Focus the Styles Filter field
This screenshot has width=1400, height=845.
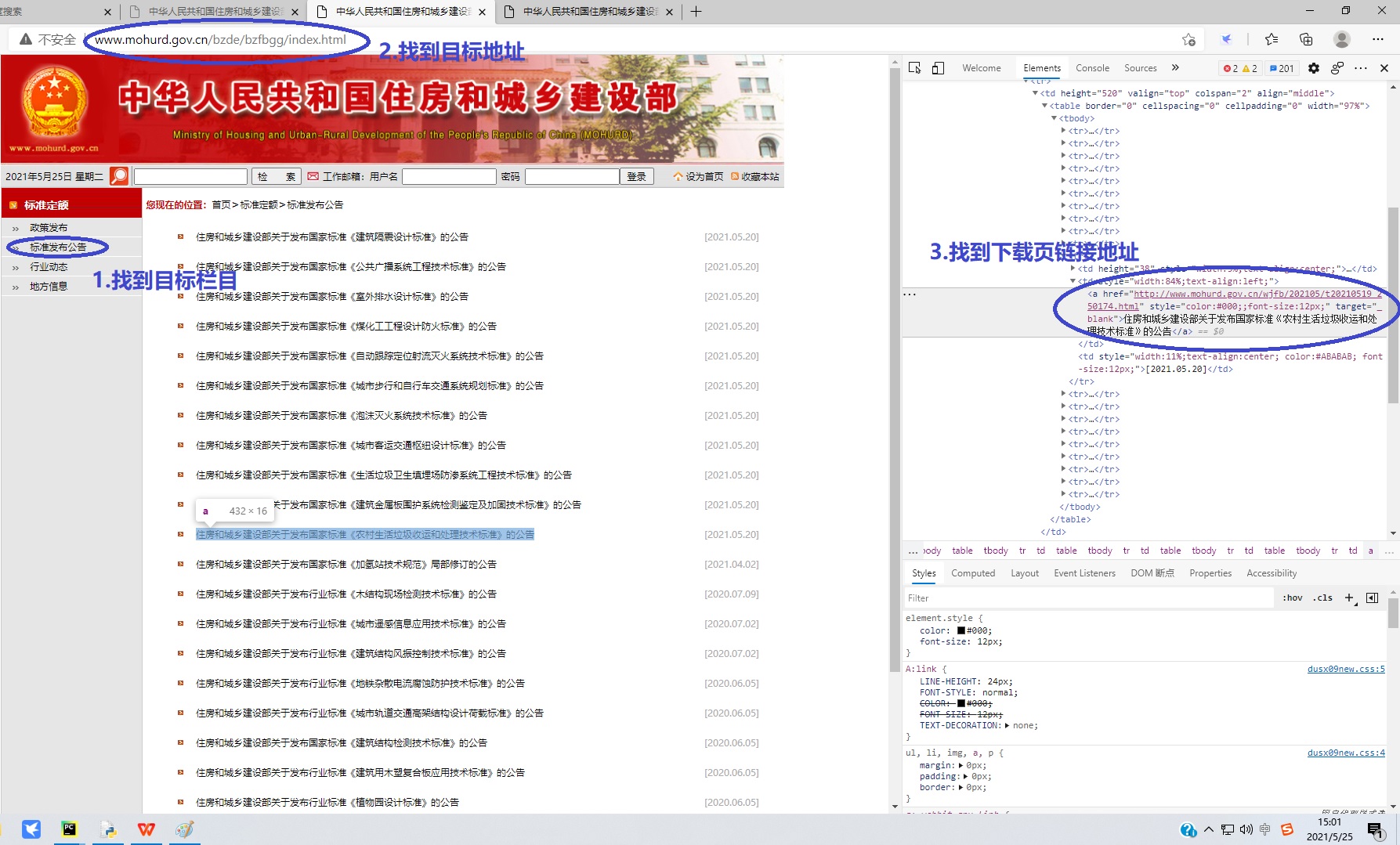pyautogui.click(x=1089, y=598)
